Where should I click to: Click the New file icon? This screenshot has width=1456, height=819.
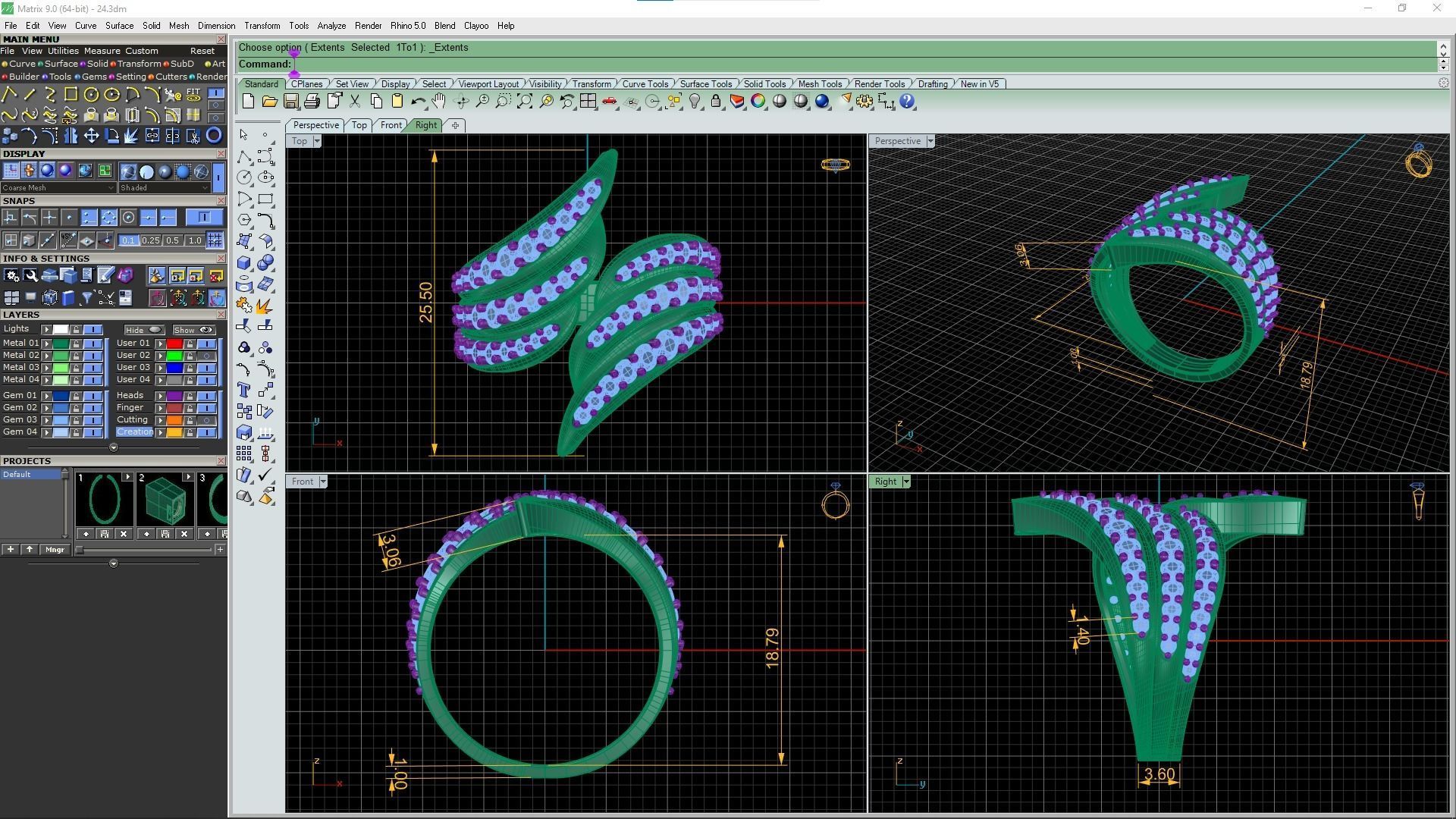coord(248,101)
